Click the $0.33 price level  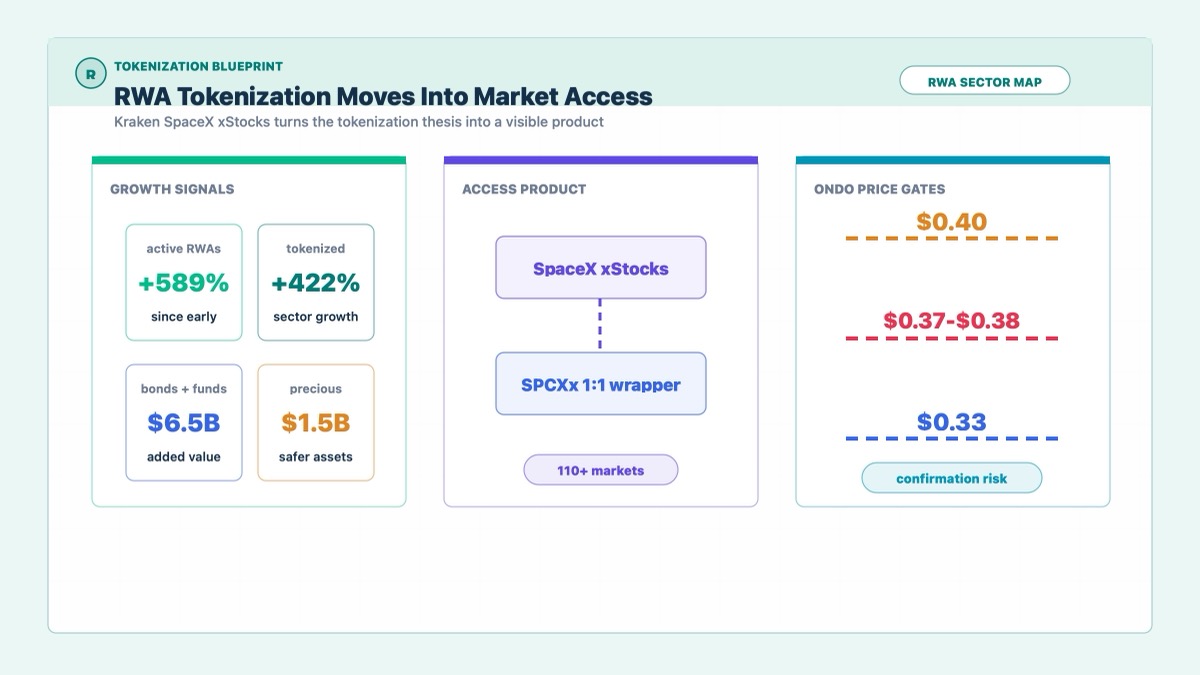point(952,422)
